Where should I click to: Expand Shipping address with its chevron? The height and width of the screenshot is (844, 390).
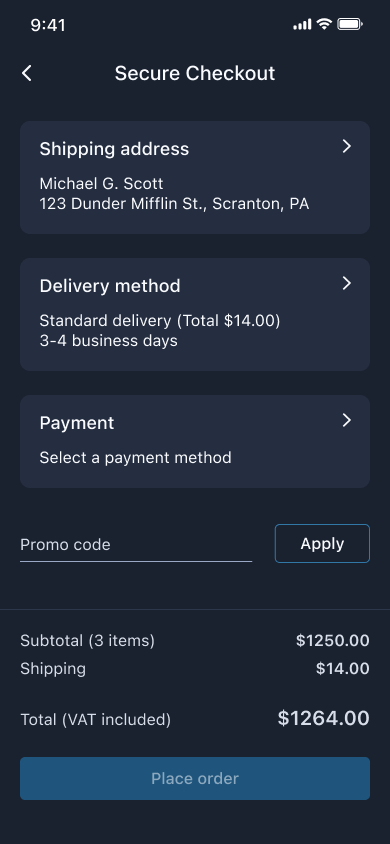[x=347, y=146]
